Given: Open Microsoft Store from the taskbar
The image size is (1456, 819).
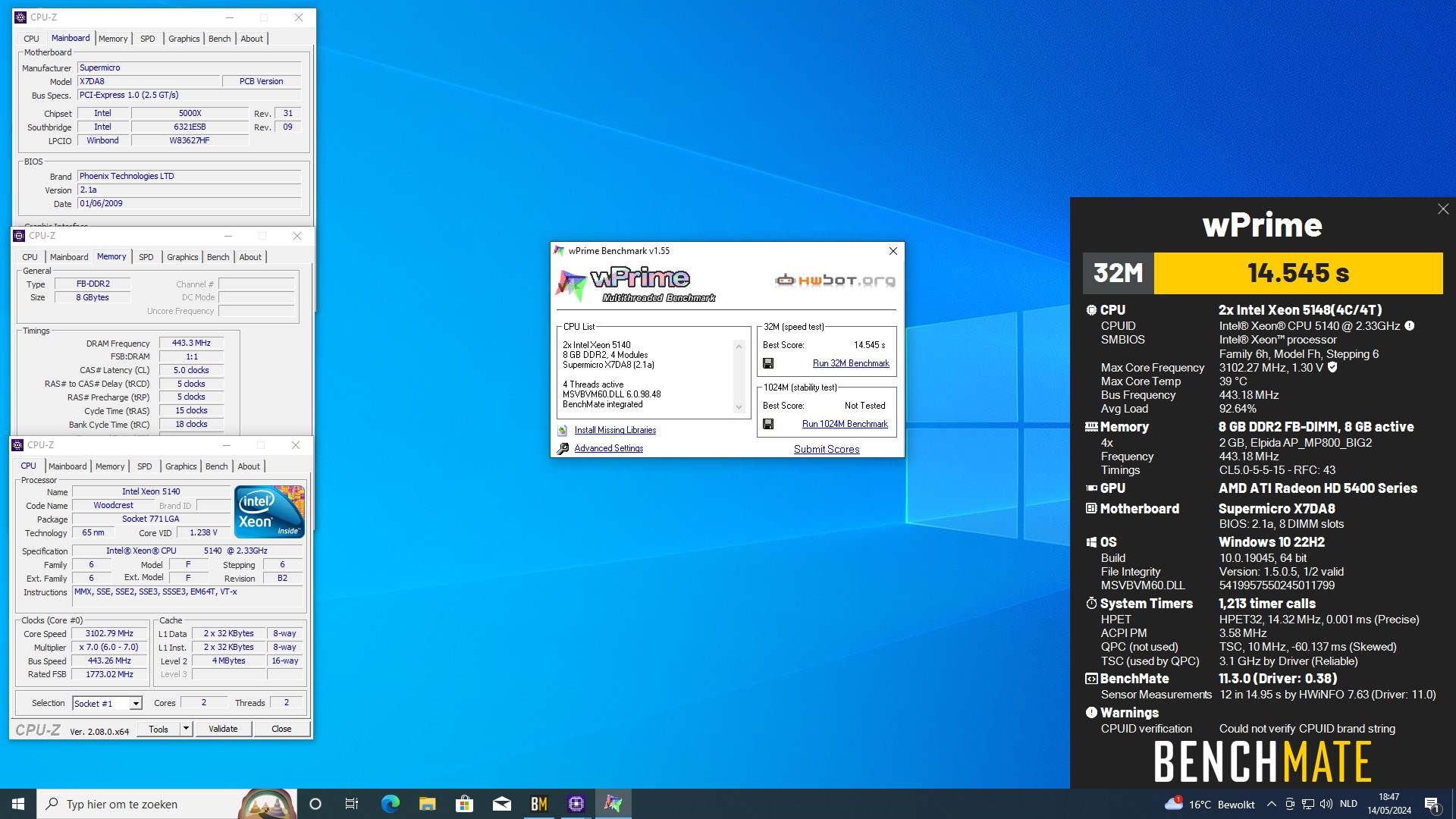Looking at the screenshot, I should point(464,804).
